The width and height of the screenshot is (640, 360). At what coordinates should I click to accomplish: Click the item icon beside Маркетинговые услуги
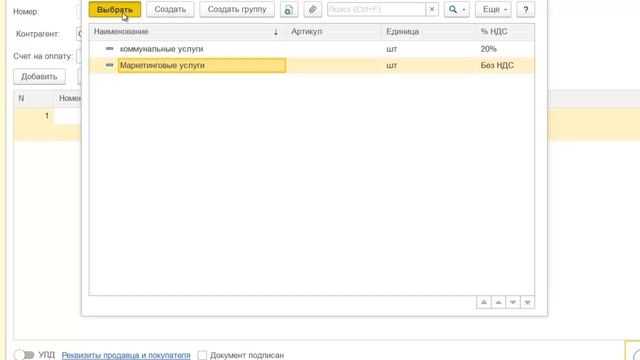point(109,65)
